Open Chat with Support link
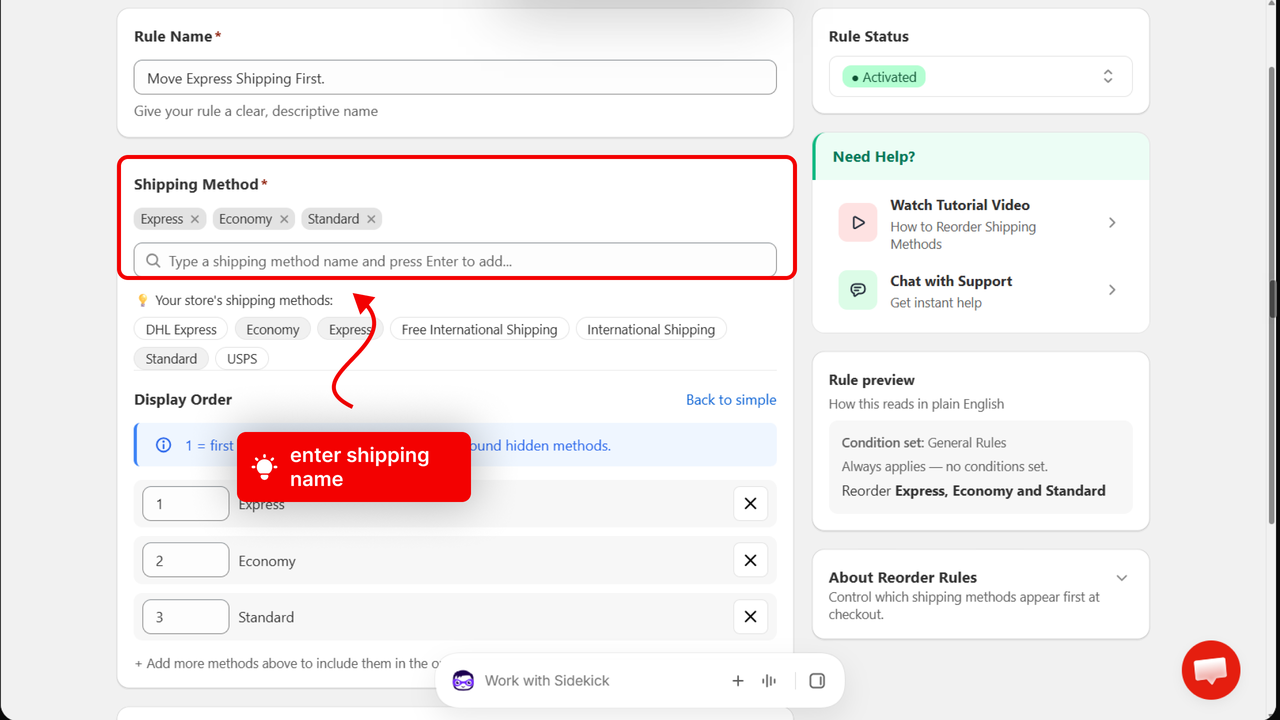Image resolution: width=1280 pixels, height=720 pixels. point(951,281)
